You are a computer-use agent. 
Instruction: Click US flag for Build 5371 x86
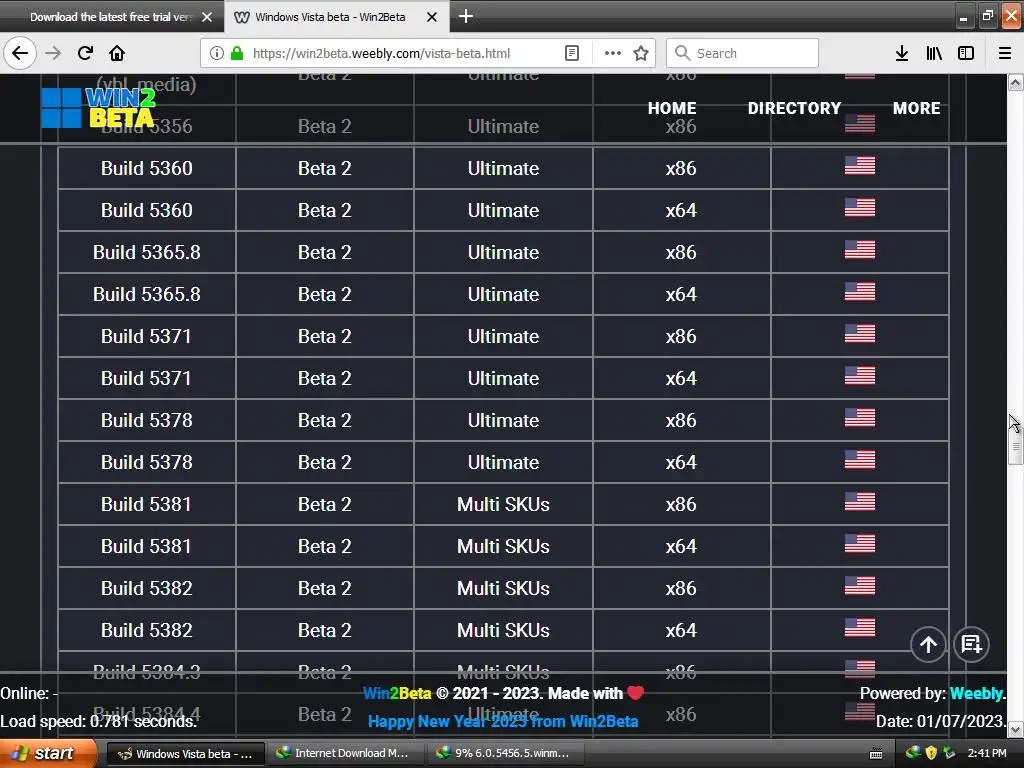coord(859,334)
